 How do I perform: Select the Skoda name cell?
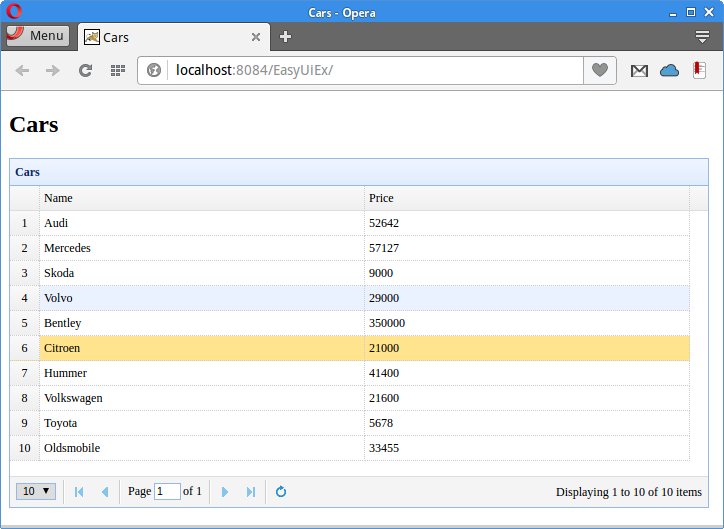pyautogui.click(x=202, y=273)
